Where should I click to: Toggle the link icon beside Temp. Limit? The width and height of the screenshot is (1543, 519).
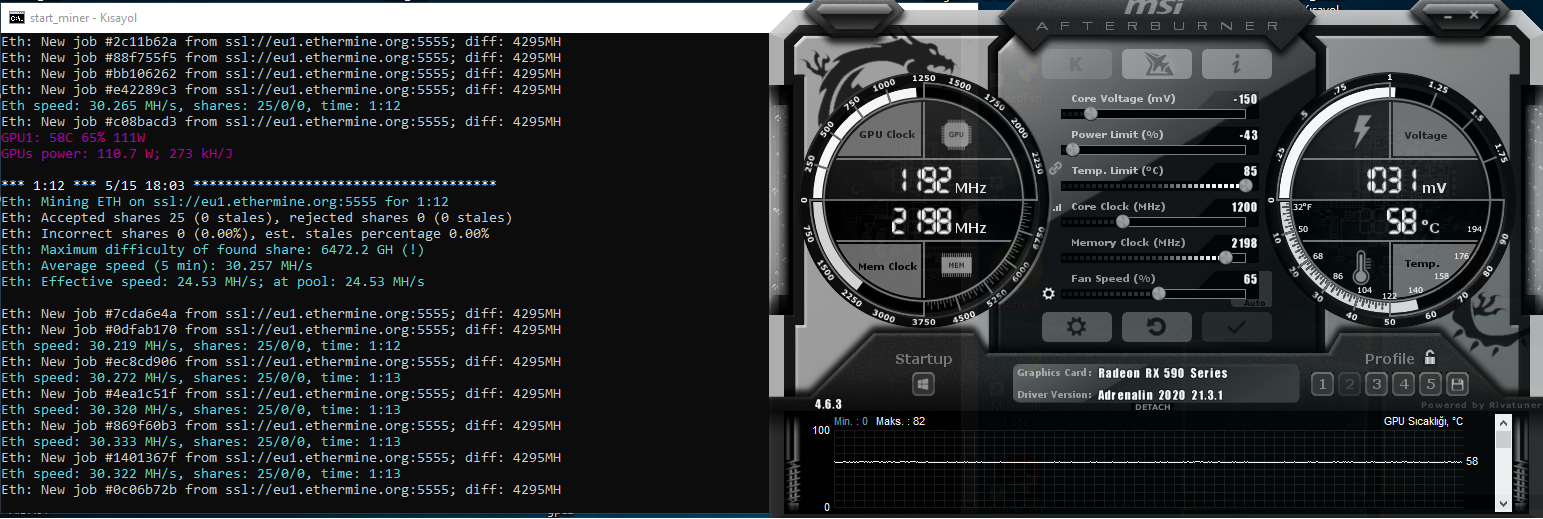(1053, 169)
